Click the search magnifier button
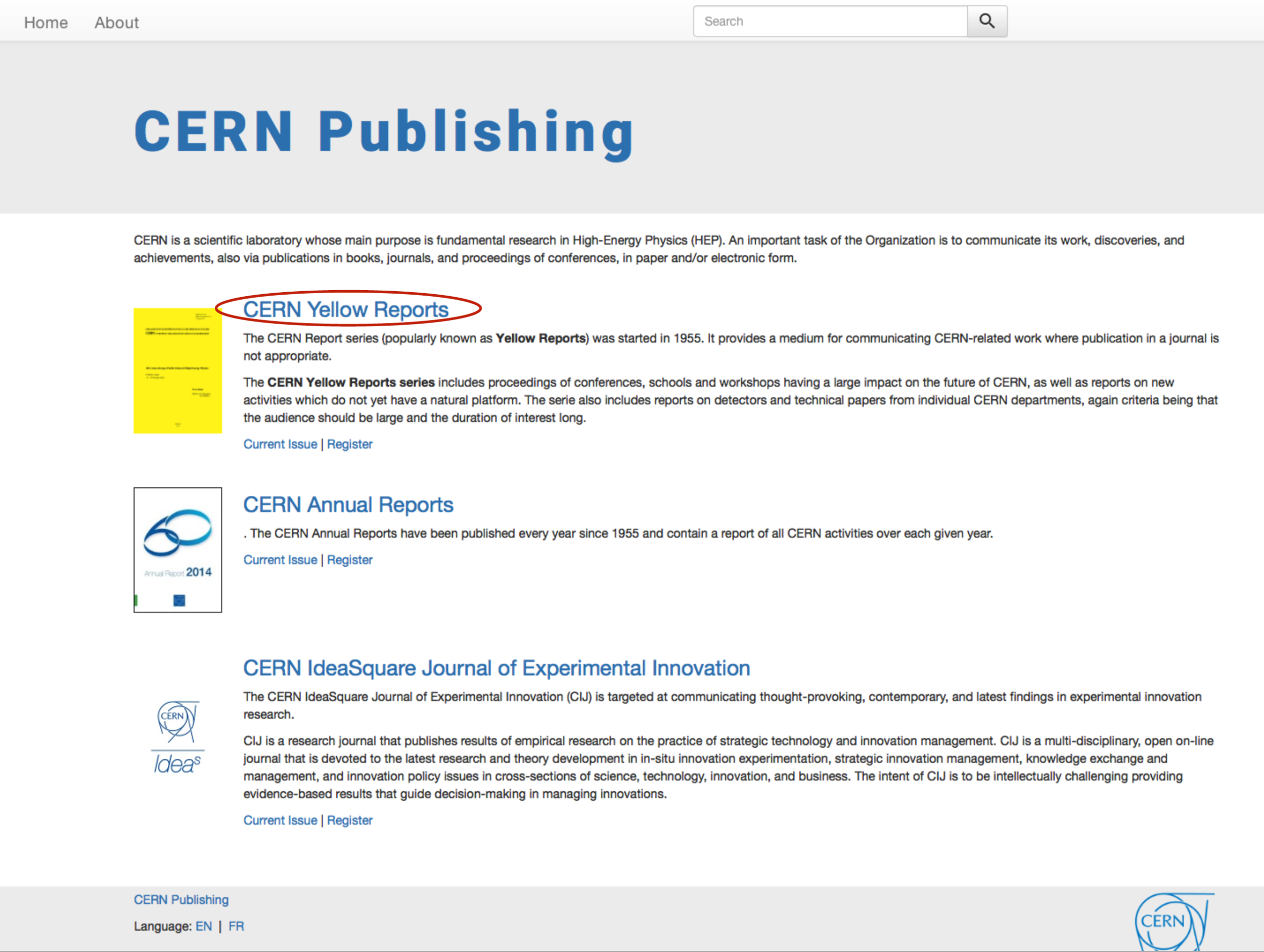Image resolution: width=1264 pixels, height=952 pixels. (x=987, y=21)
